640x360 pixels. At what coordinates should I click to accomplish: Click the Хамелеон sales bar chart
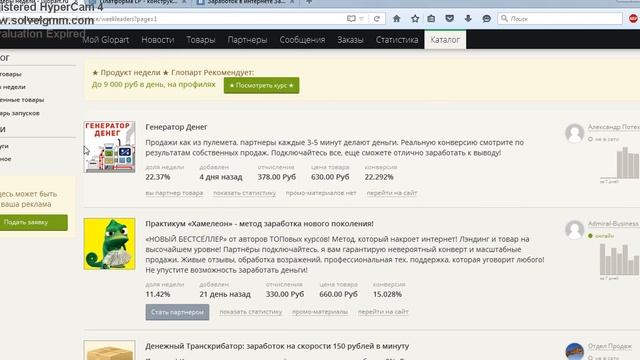[619, 260]
